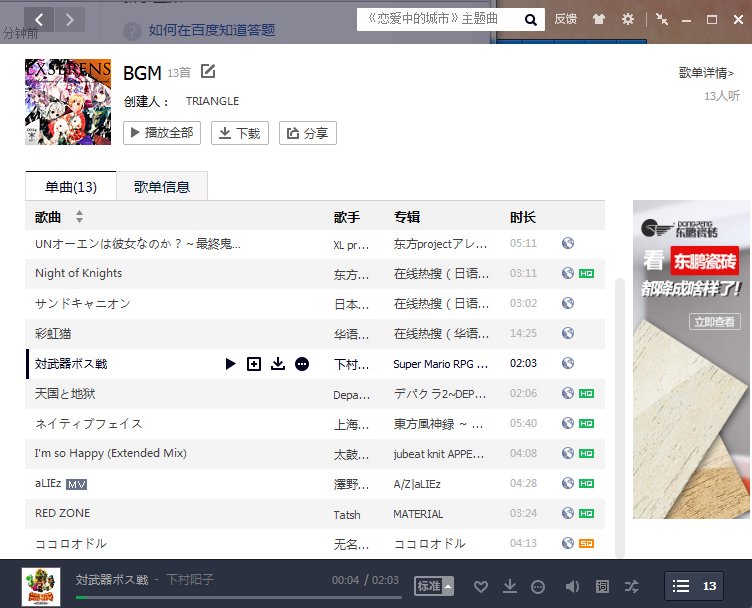Sort songs using the 歌曲 column arrows
This screenshot has height=608, width=752.
click(x=79, y=217)
